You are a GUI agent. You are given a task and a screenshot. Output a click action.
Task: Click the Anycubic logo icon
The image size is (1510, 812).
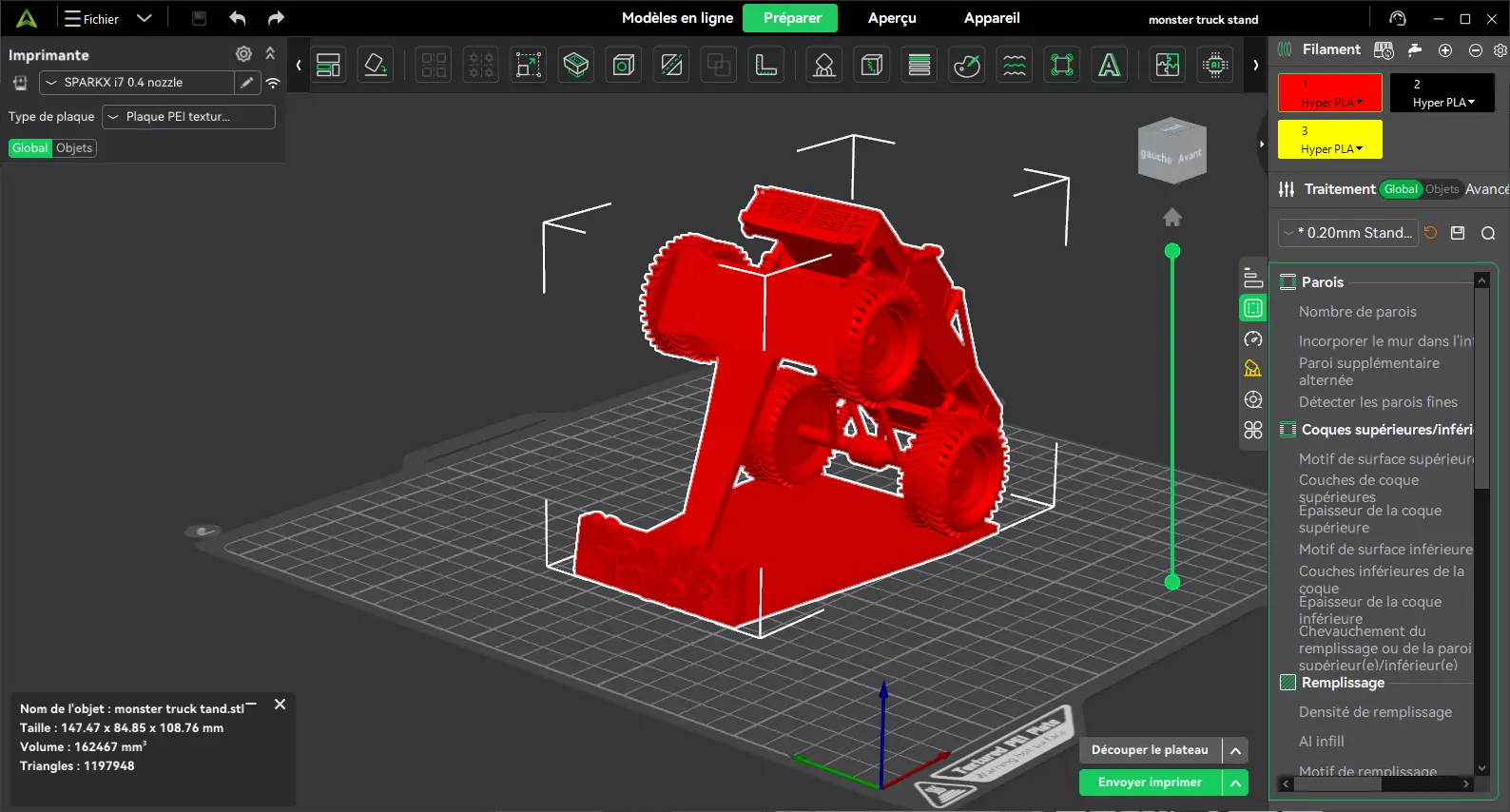(27, 18)
